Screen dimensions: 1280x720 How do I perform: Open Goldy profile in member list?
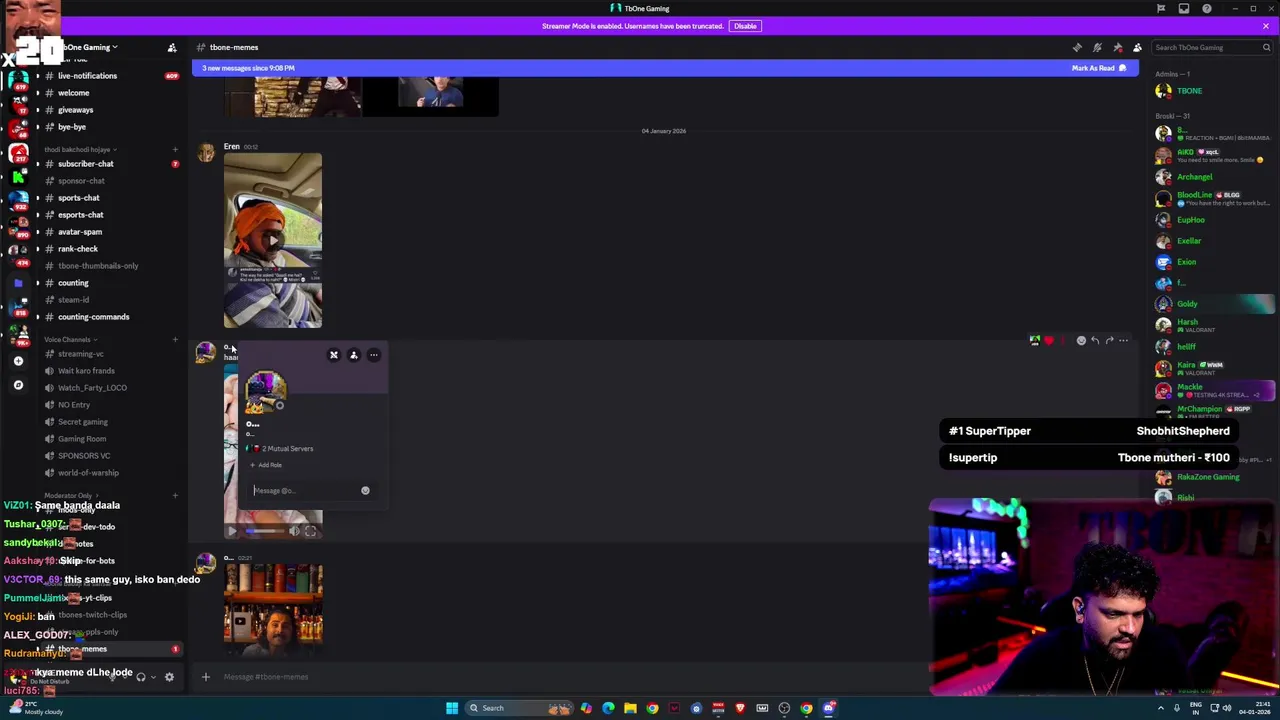pos(1215,304)
